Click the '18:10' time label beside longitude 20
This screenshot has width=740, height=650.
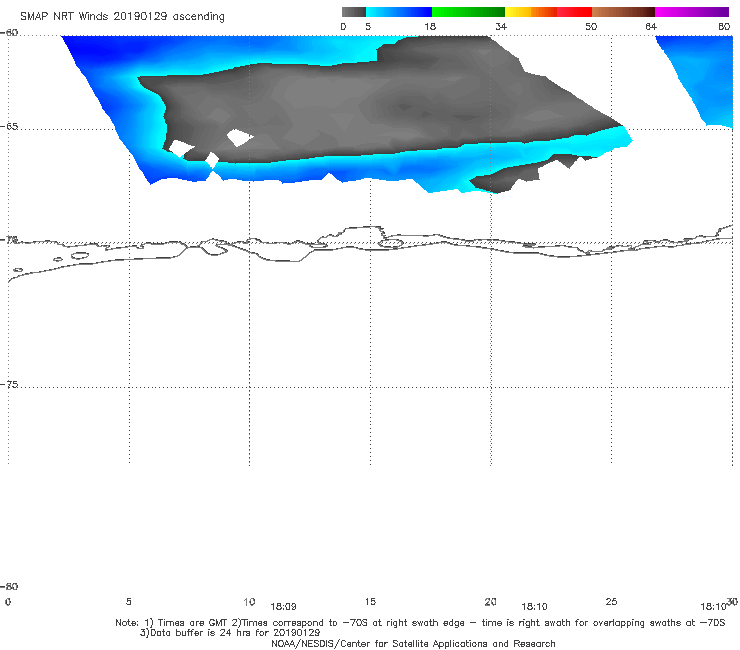pos(534,607)
